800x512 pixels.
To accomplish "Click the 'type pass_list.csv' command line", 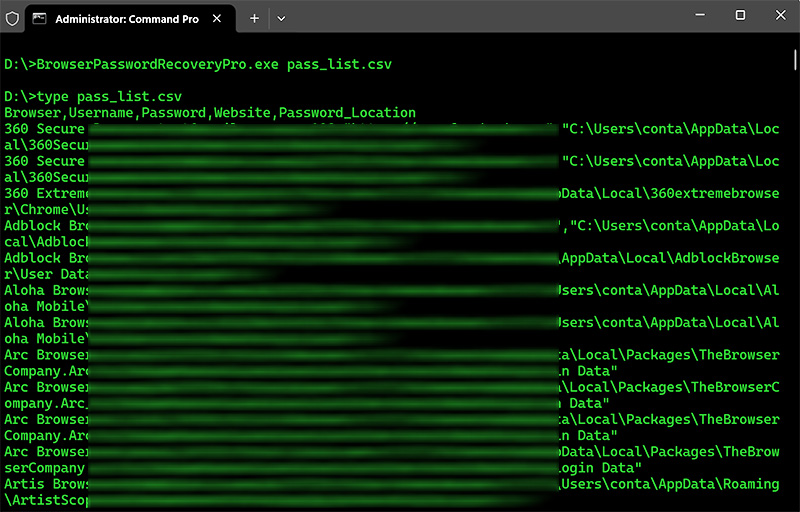I will coord(102,97).
